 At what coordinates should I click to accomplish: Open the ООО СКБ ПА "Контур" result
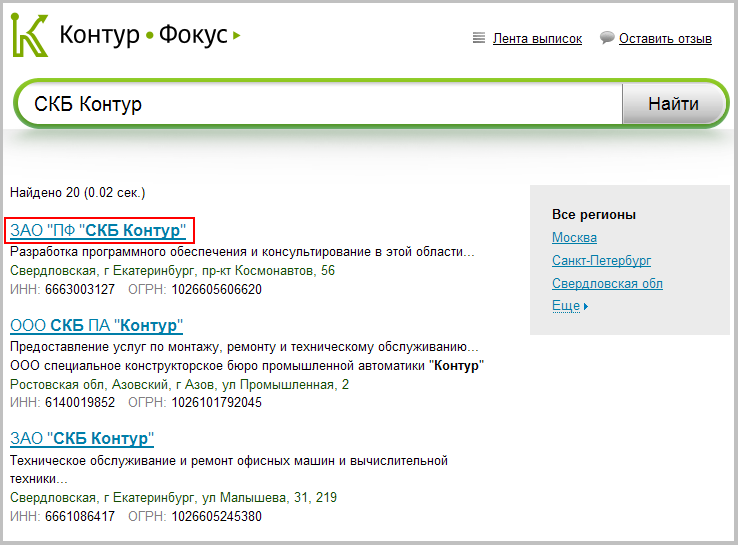(96, 325)
